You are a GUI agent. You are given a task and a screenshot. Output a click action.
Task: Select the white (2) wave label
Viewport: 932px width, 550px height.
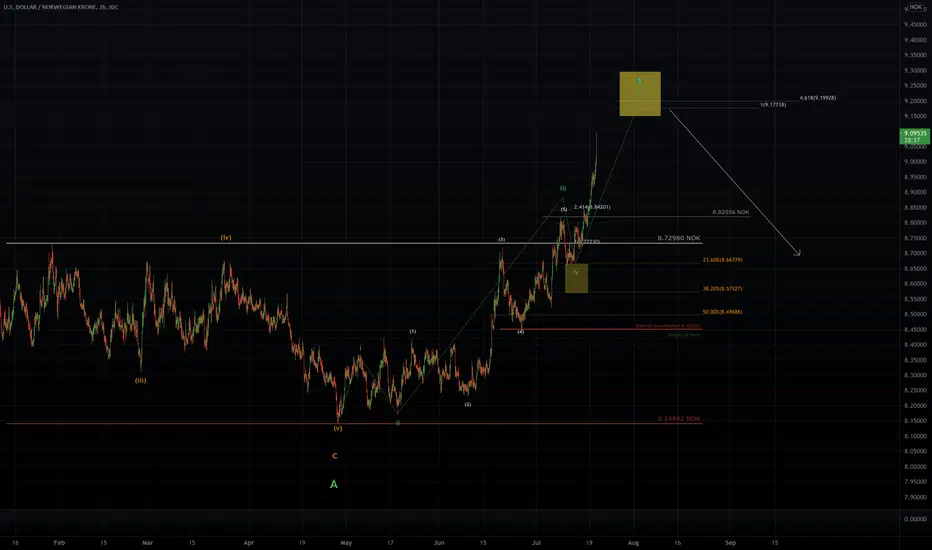tap(468, 404)
